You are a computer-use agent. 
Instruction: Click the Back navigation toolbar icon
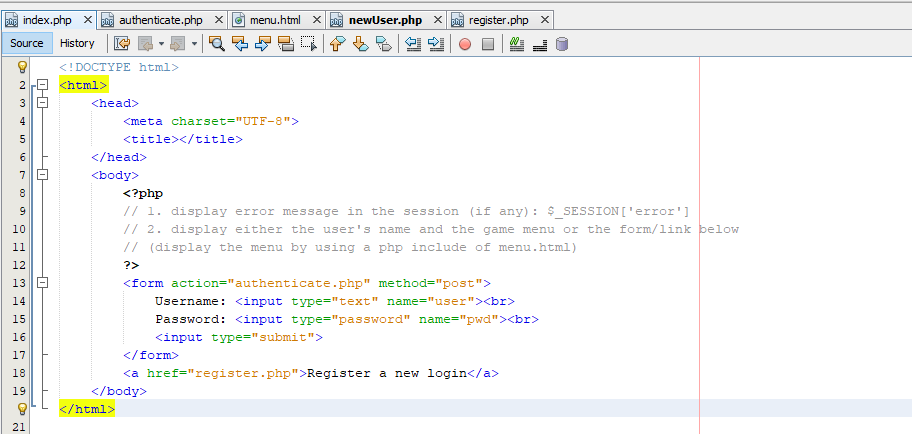[144, 44]
